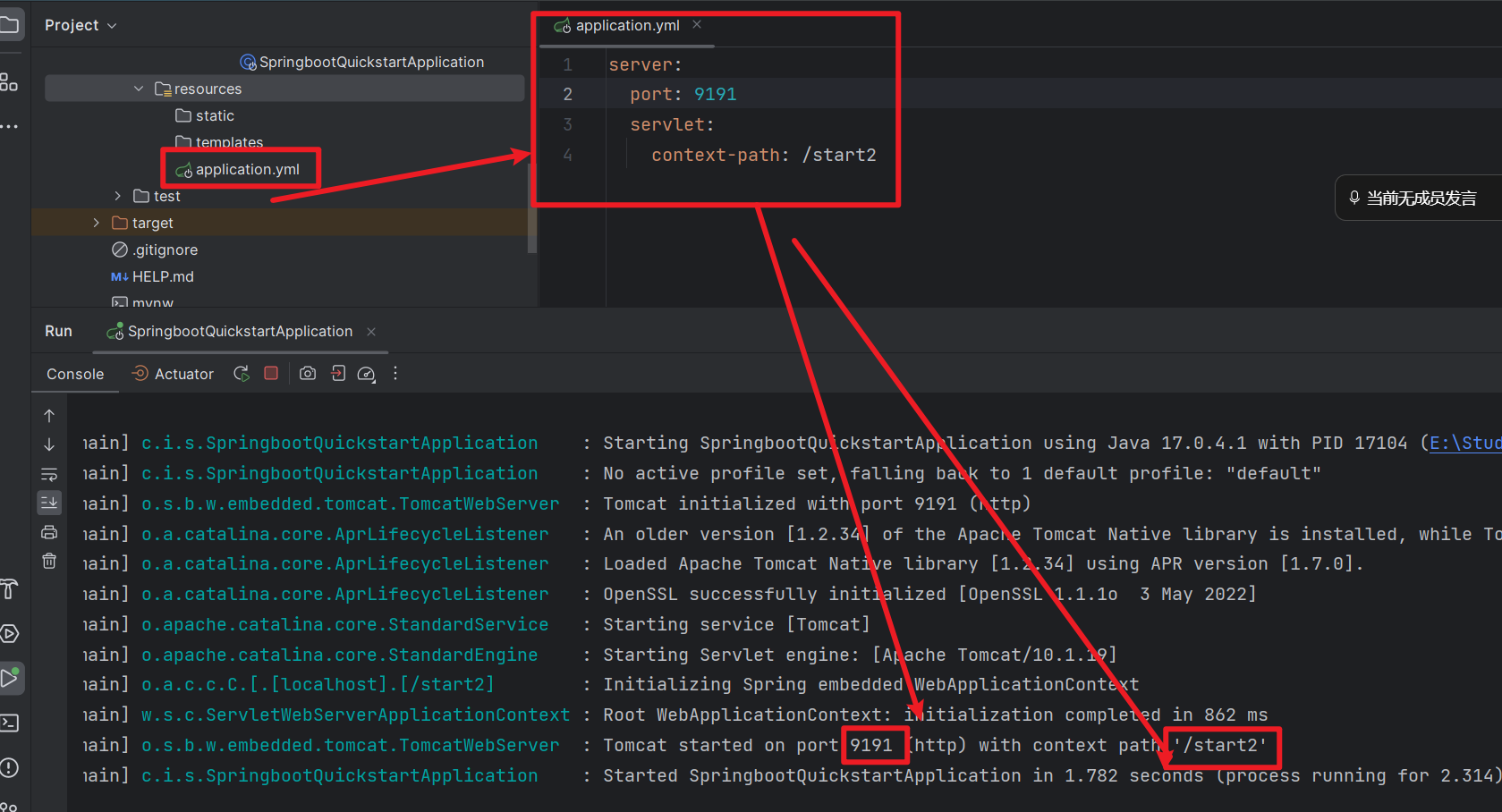This screenshot has height=812, width=1502.
Task: Open the Structure tool window icon
Action: (9, 82)
